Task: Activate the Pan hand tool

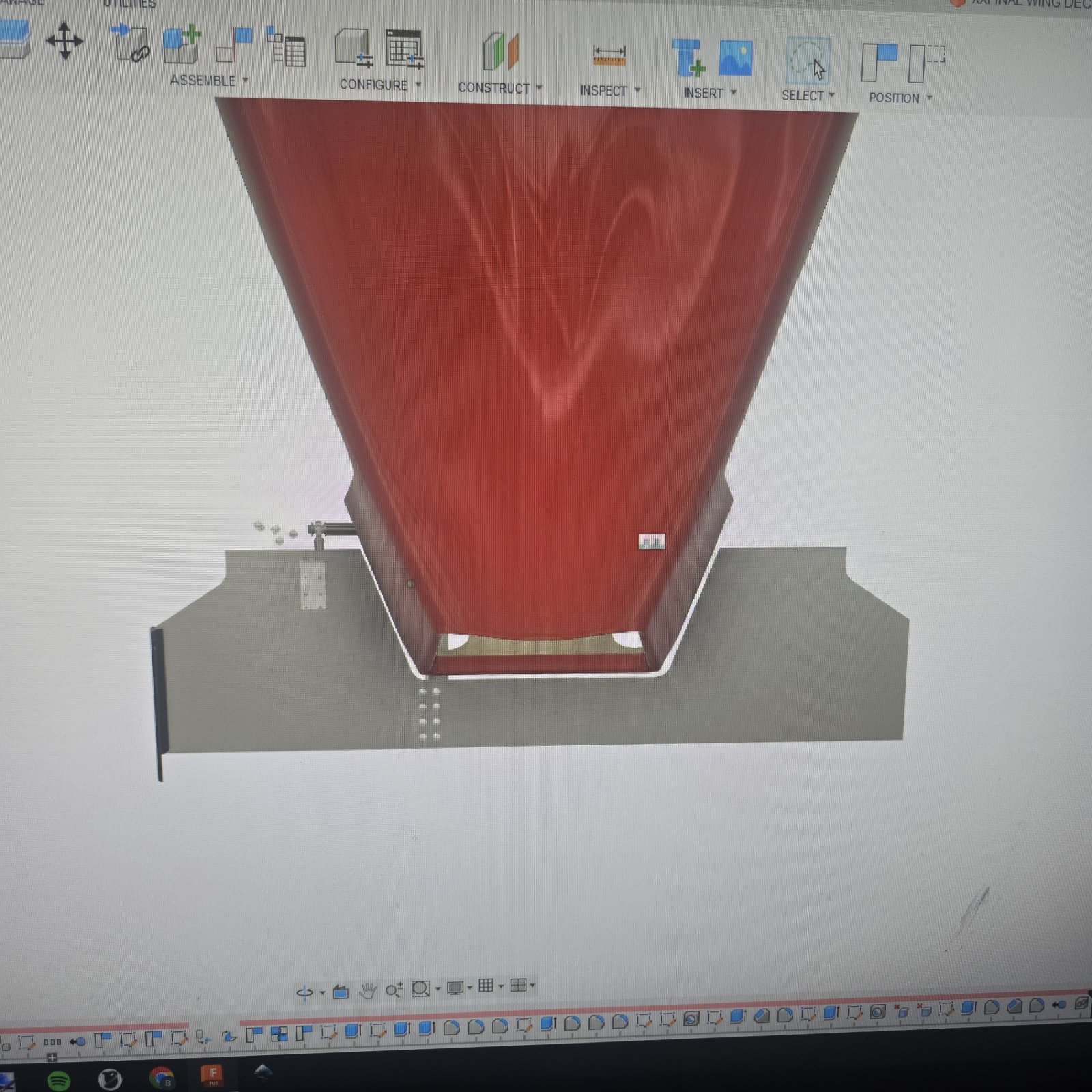Action: click(x=367, y=990)
